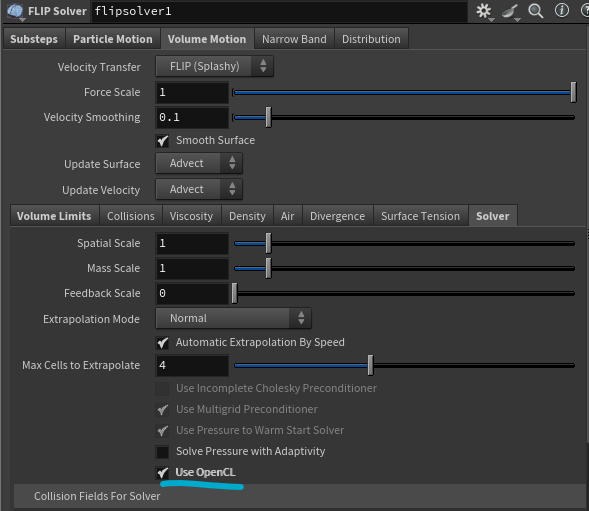Open the Divergence sub-tab
The image size is (589, 511).
click(x=337, y=216)
